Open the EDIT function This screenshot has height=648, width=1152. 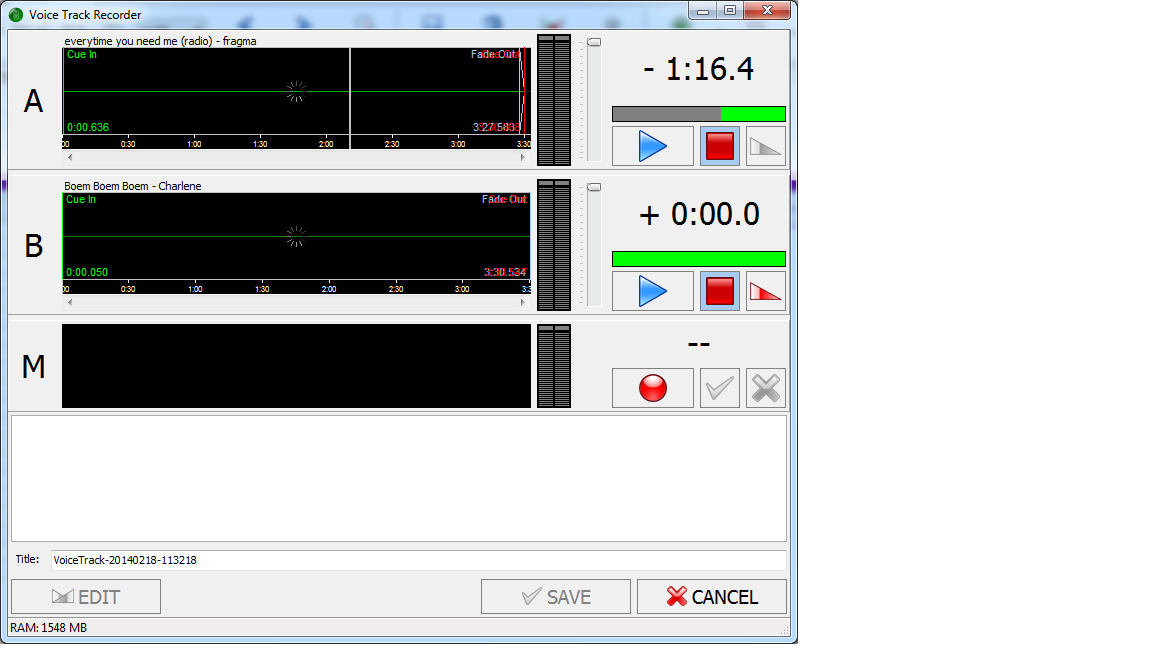pos(85,596)
